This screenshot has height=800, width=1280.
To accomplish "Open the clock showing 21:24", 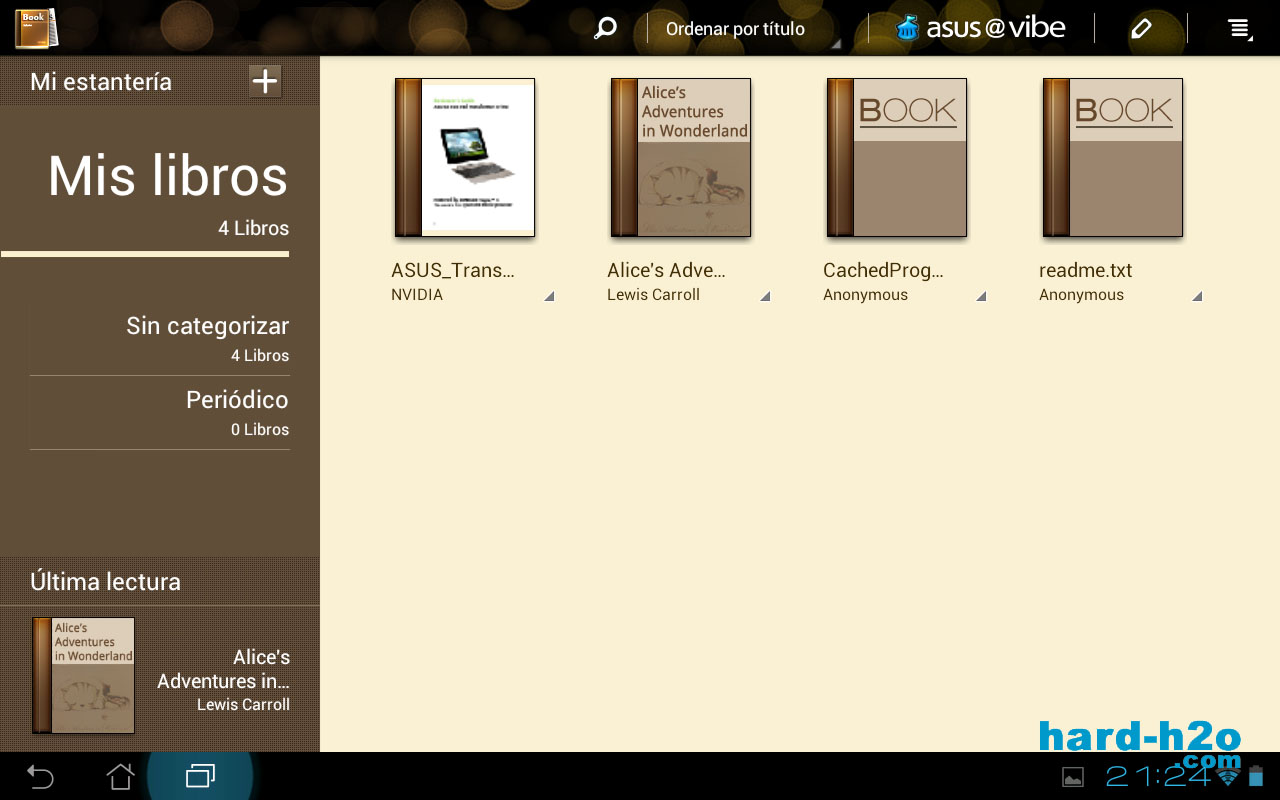I will click(1158, 776).
